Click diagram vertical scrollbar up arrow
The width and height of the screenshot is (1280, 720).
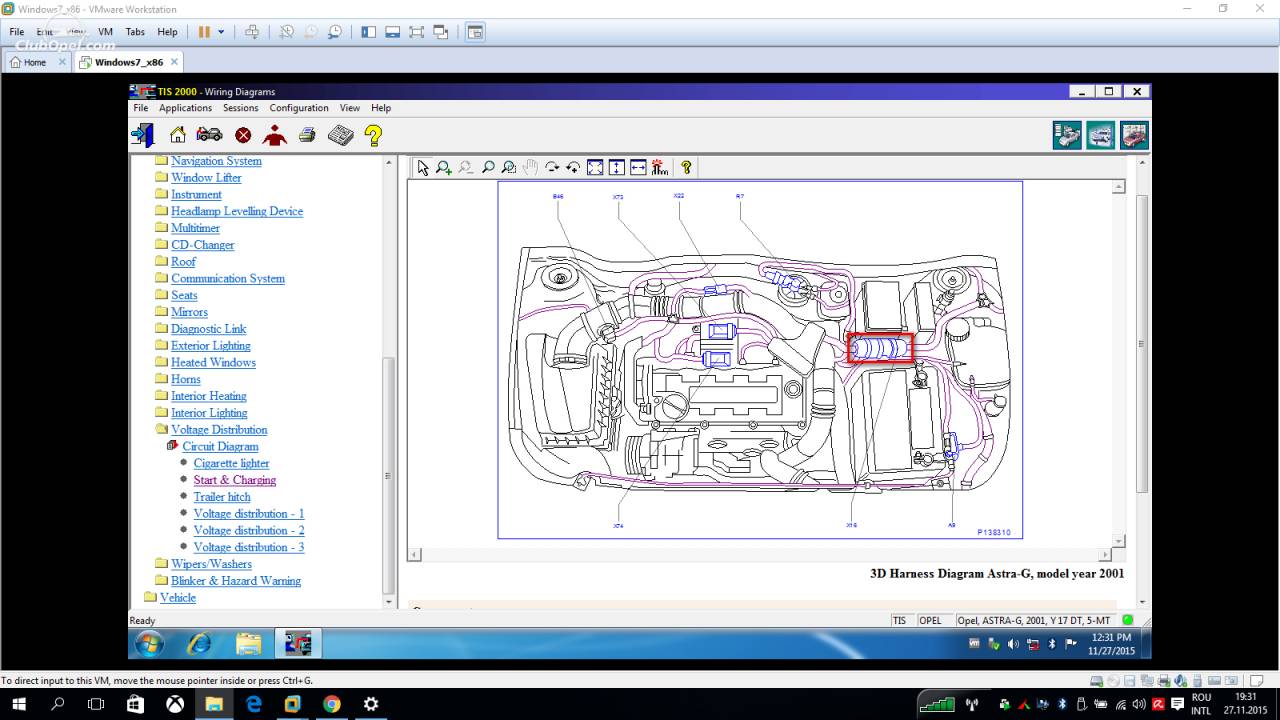[1119, 186]
